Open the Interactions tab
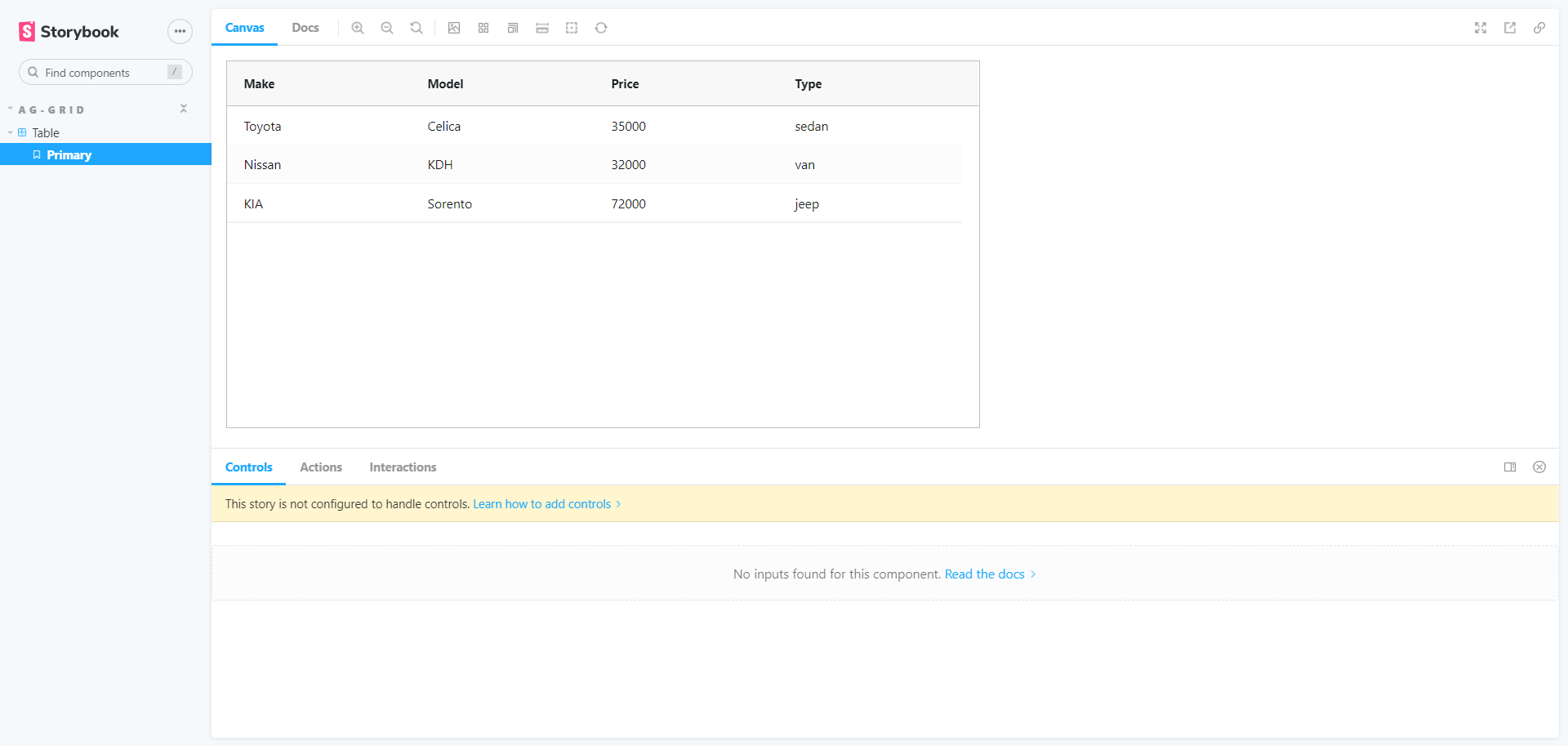Image resolution: width=1568 pixels, height=746 pixels. tap(403, 467)
